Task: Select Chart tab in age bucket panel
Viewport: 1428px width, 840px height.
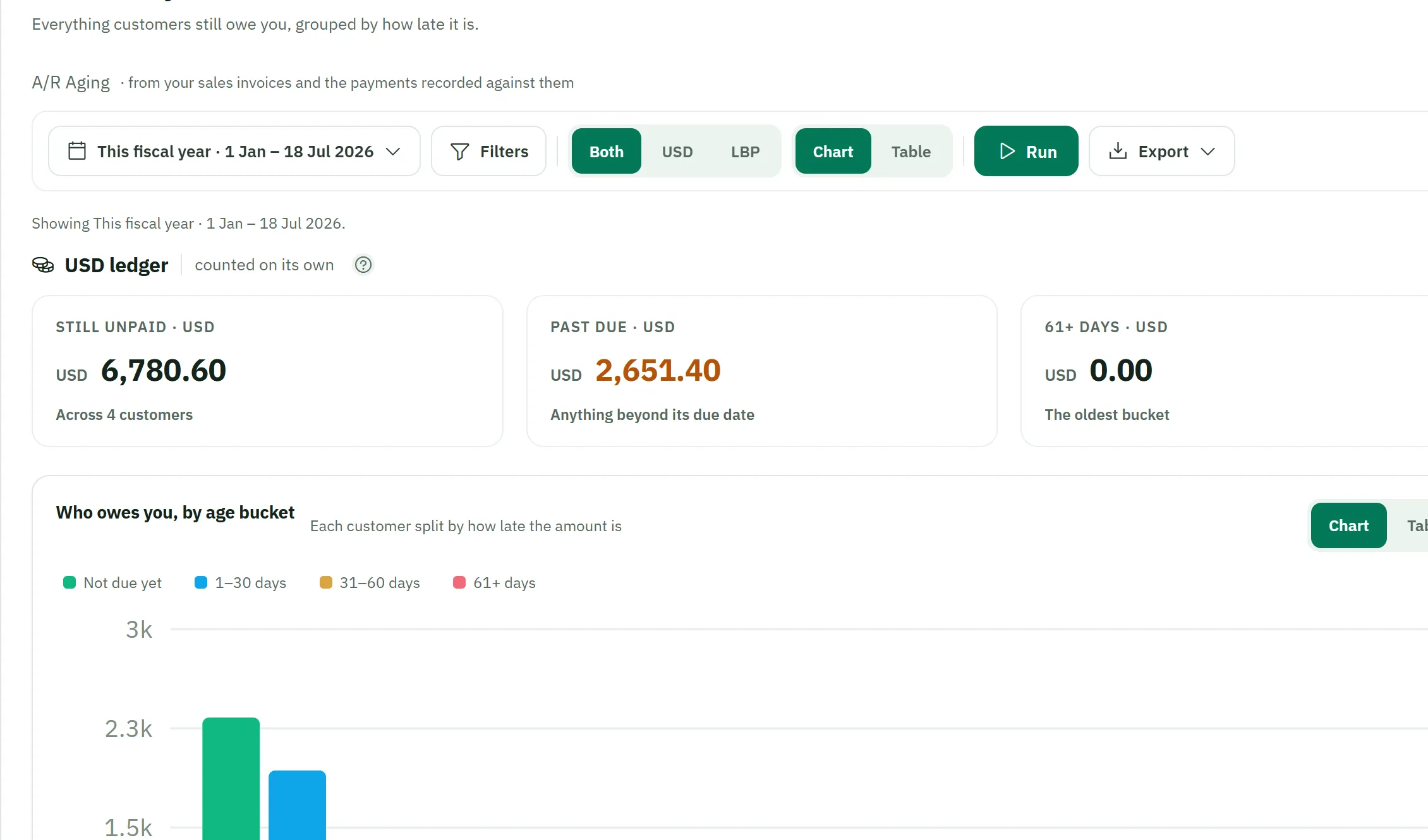Action: (x=1348, y=525)
